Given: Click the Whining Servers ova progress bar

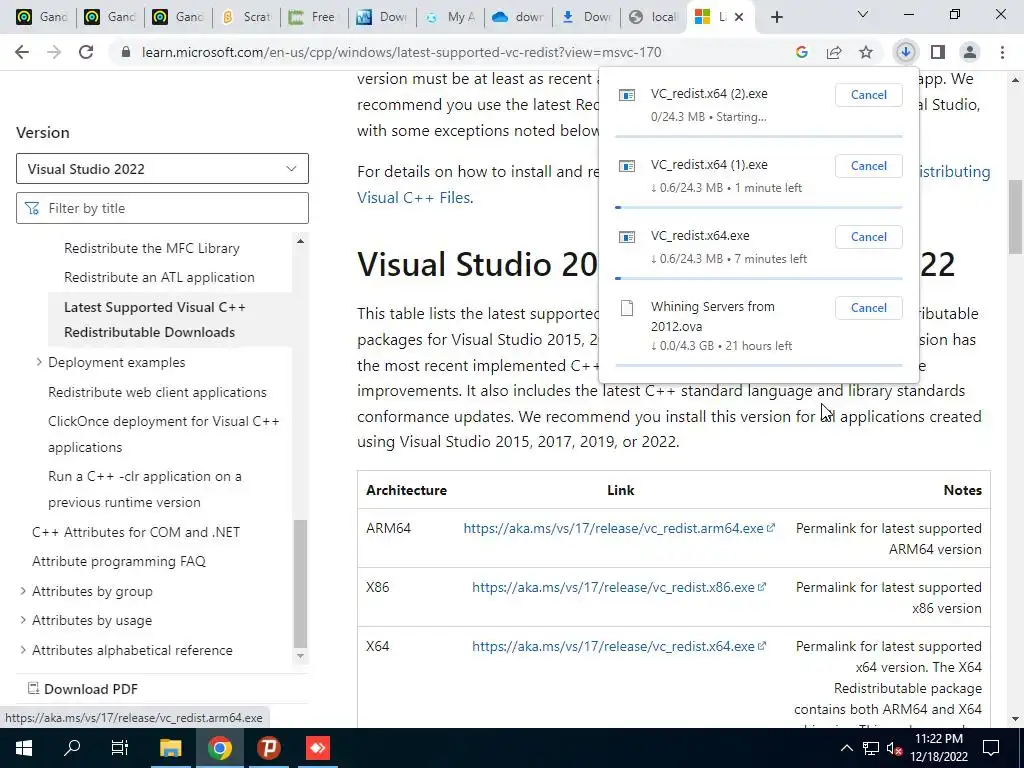Looking at the screenshot, I should [x=759, y=365].
